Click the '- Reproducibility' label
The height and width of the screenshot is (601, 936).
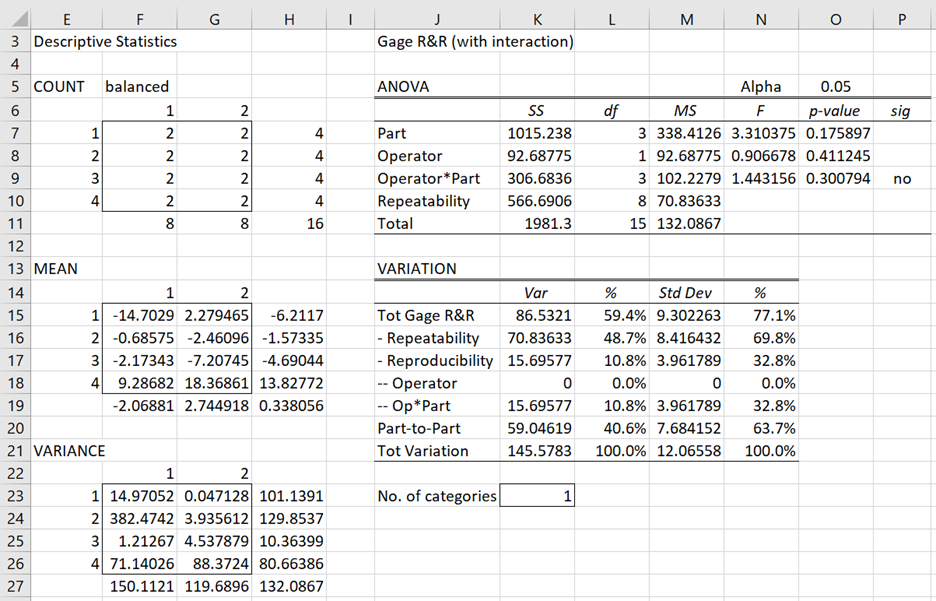(435, 360)
